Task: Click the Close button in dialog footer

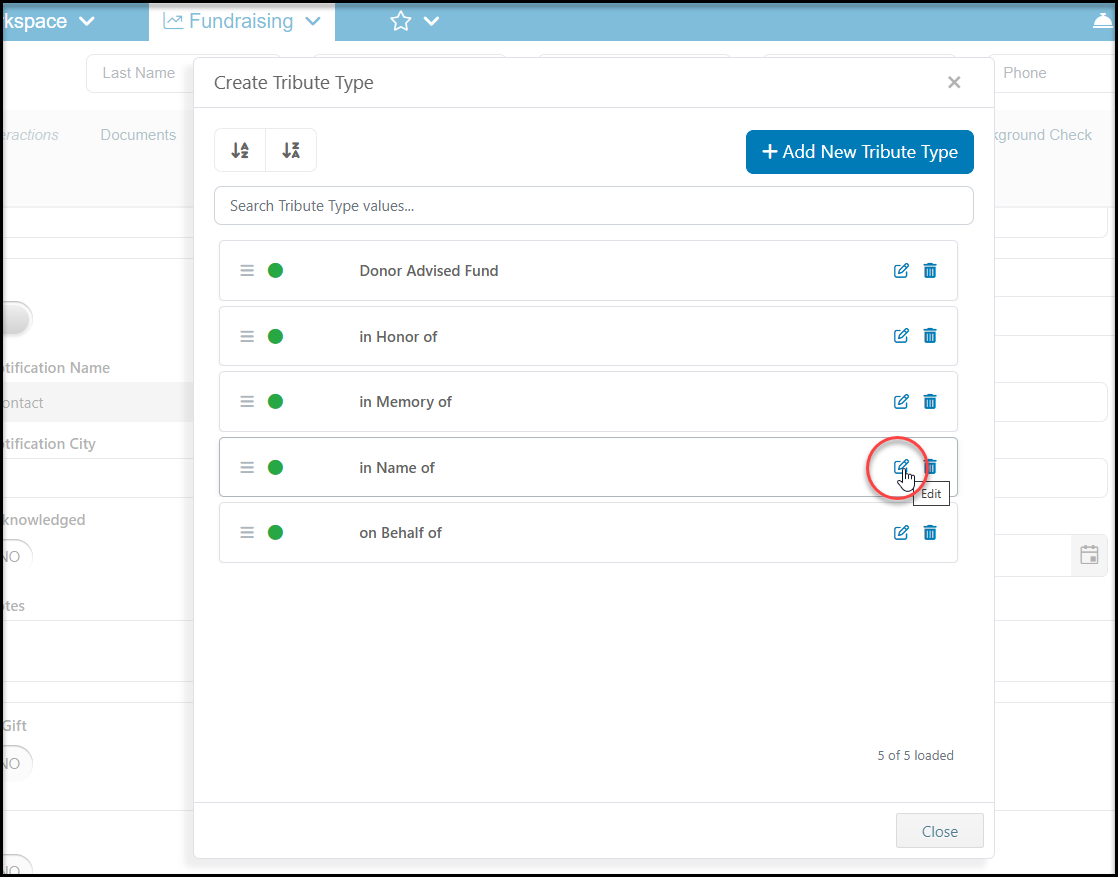Action: click(940, 831)
